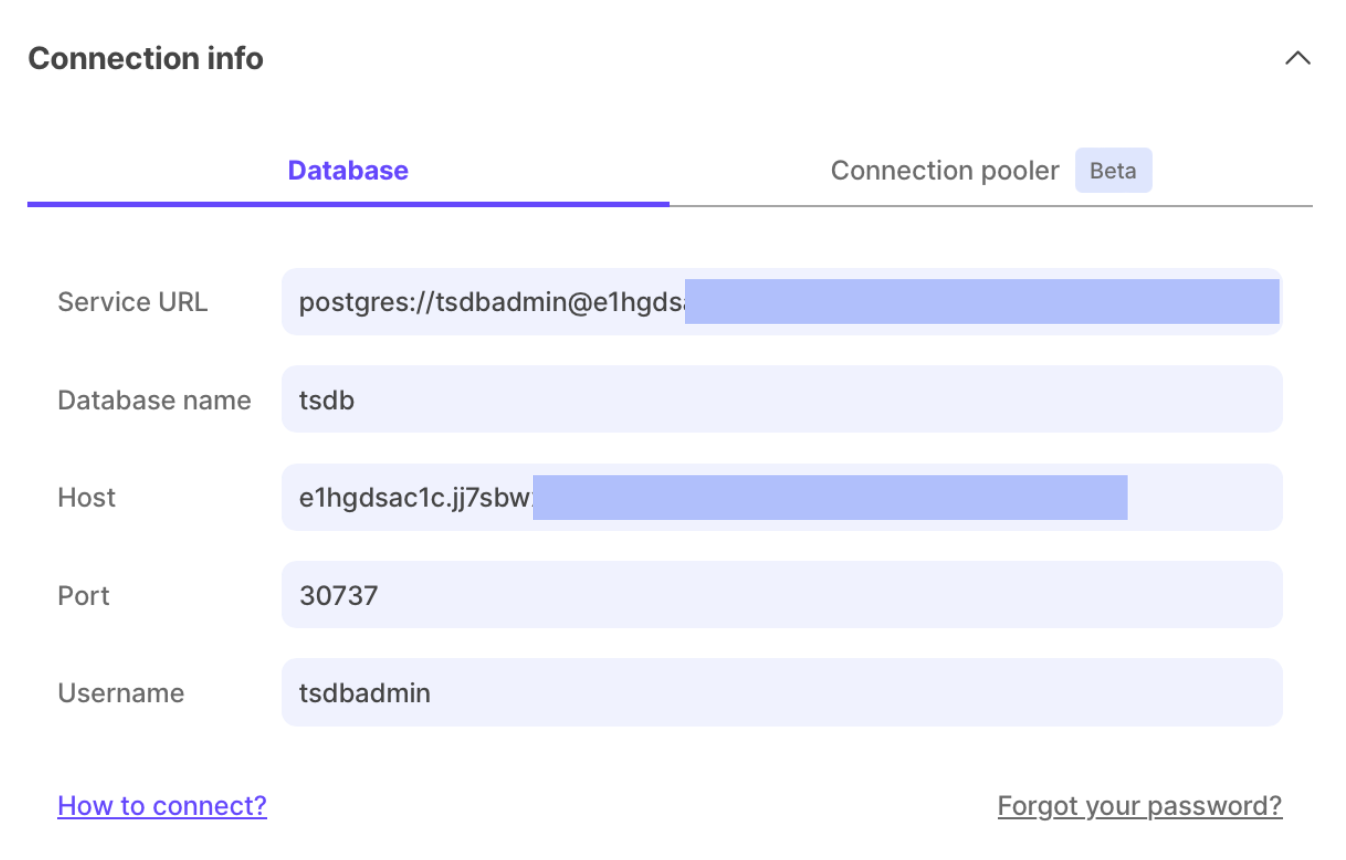Click the Port label
1346x860 pixels.
tap(83, 596)
